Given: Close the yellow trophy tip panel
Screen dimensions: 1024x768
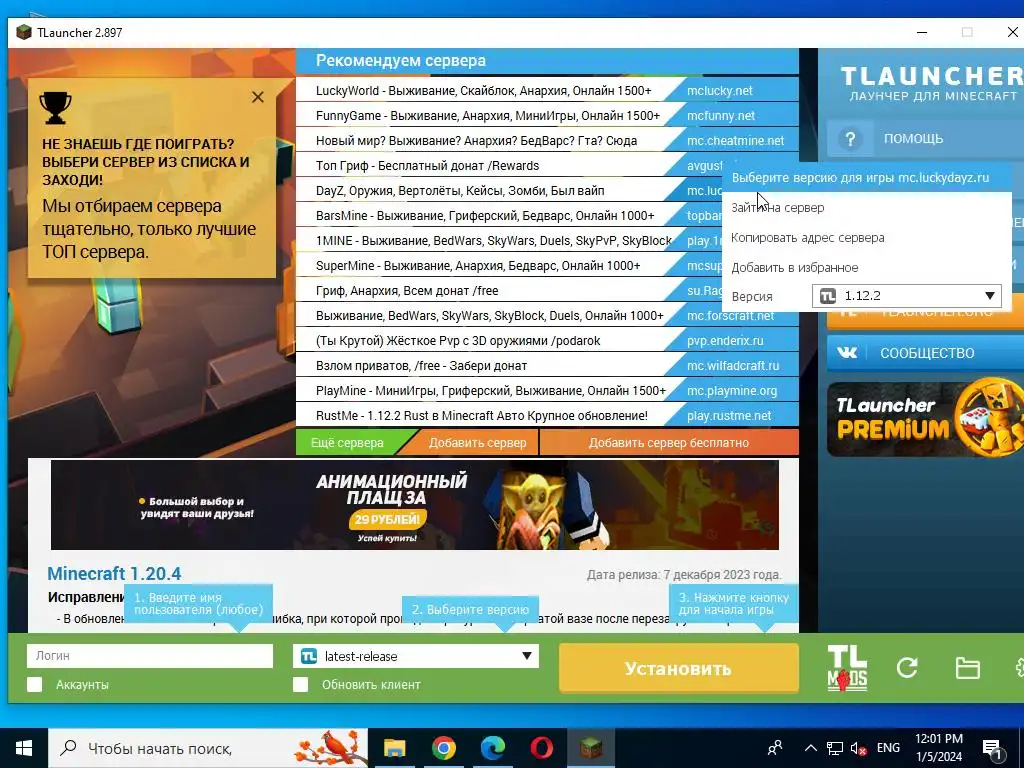Looking at the screenshot, I should click(x=258, y=97).
